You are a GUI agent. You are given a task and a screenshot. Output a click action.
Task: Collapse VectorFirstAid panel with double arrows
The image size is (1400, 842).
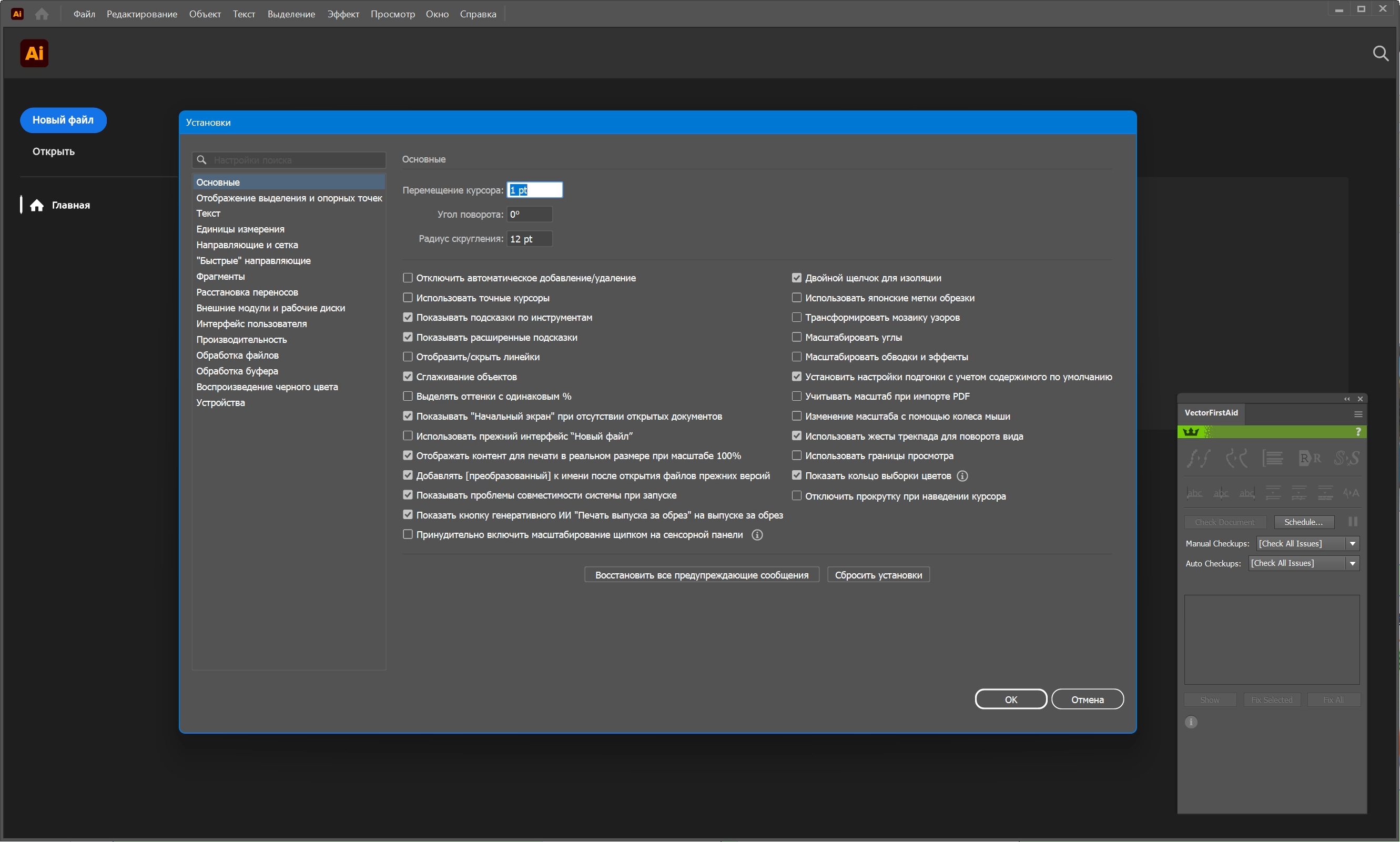coord(1347,399)
